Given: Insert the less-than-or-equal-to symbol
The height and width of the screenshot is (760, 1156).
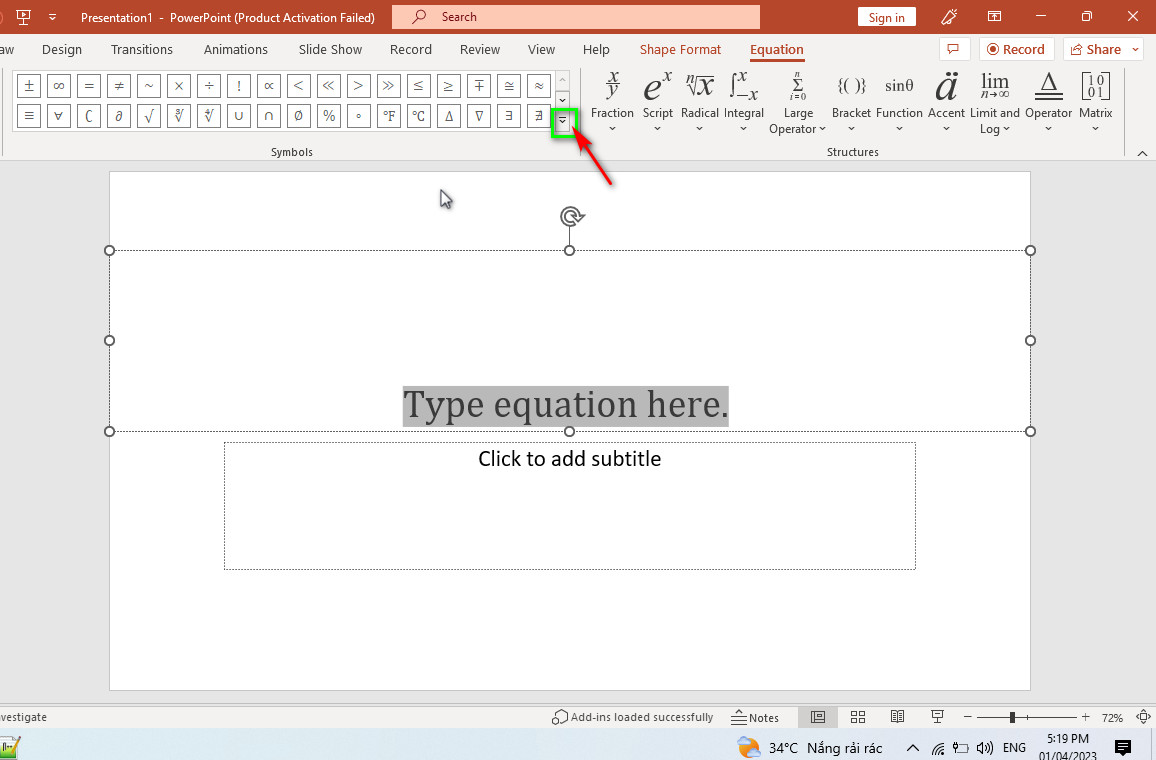Looking at the screenshot, I should pos(419,86).
